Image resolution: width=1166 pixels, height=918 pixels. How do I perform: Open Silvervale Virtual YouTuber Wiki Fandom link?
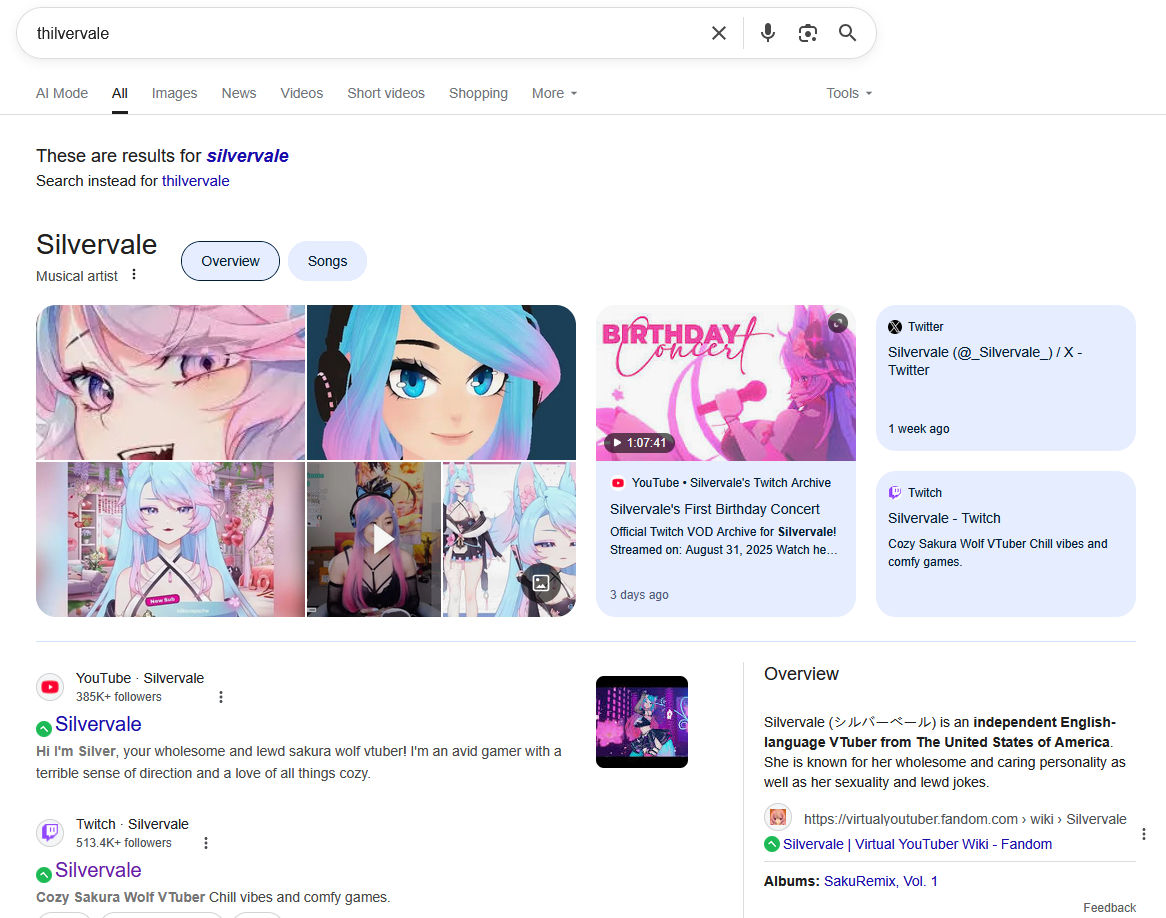(x=917, y=844)
